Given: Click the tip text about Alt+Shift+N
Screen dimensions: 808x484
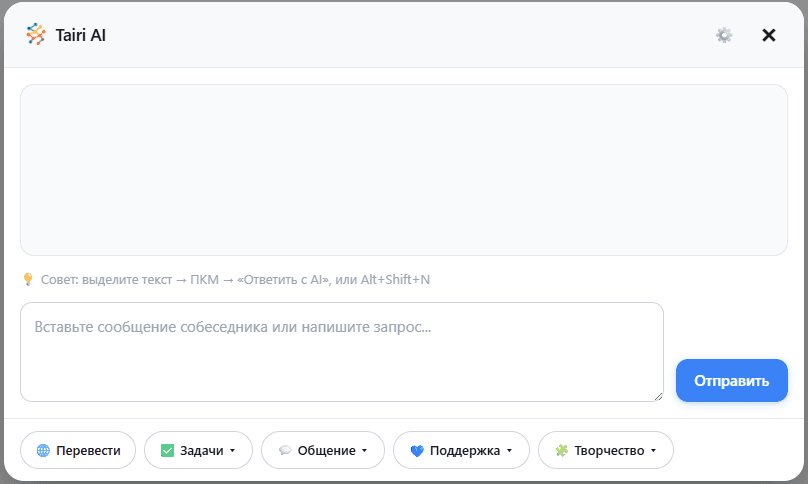Looking at the screenshot, I should pyautogui.click(x=235, y=279).
